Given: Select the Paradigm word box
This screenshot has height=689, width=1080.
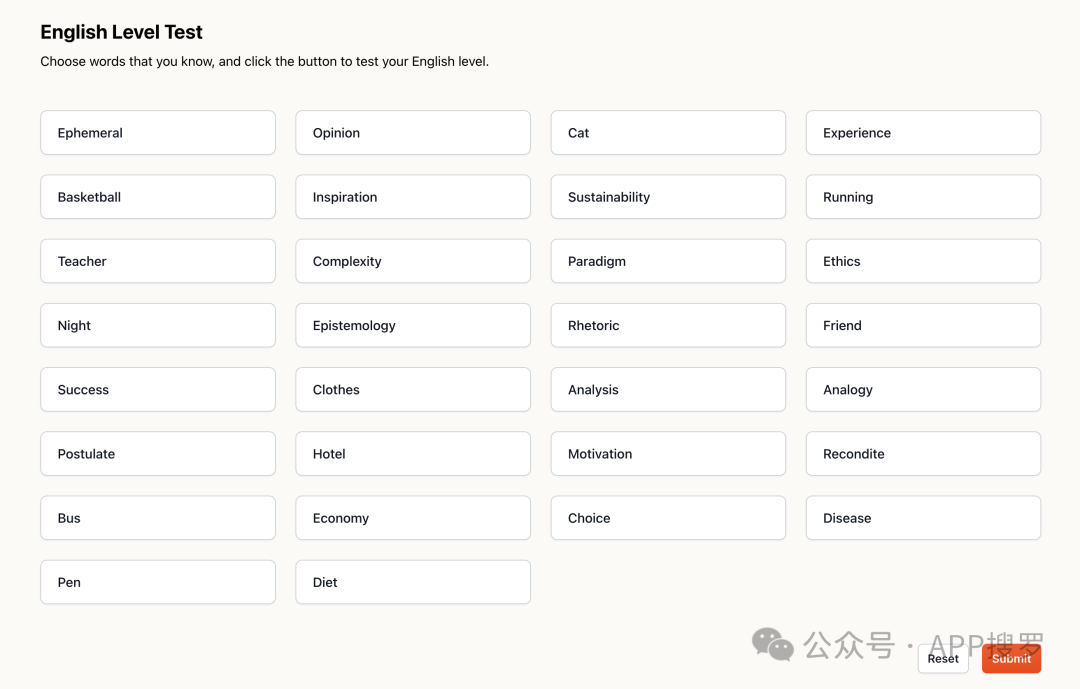Looking at the screenshot, I should click(x=668, y=261).
